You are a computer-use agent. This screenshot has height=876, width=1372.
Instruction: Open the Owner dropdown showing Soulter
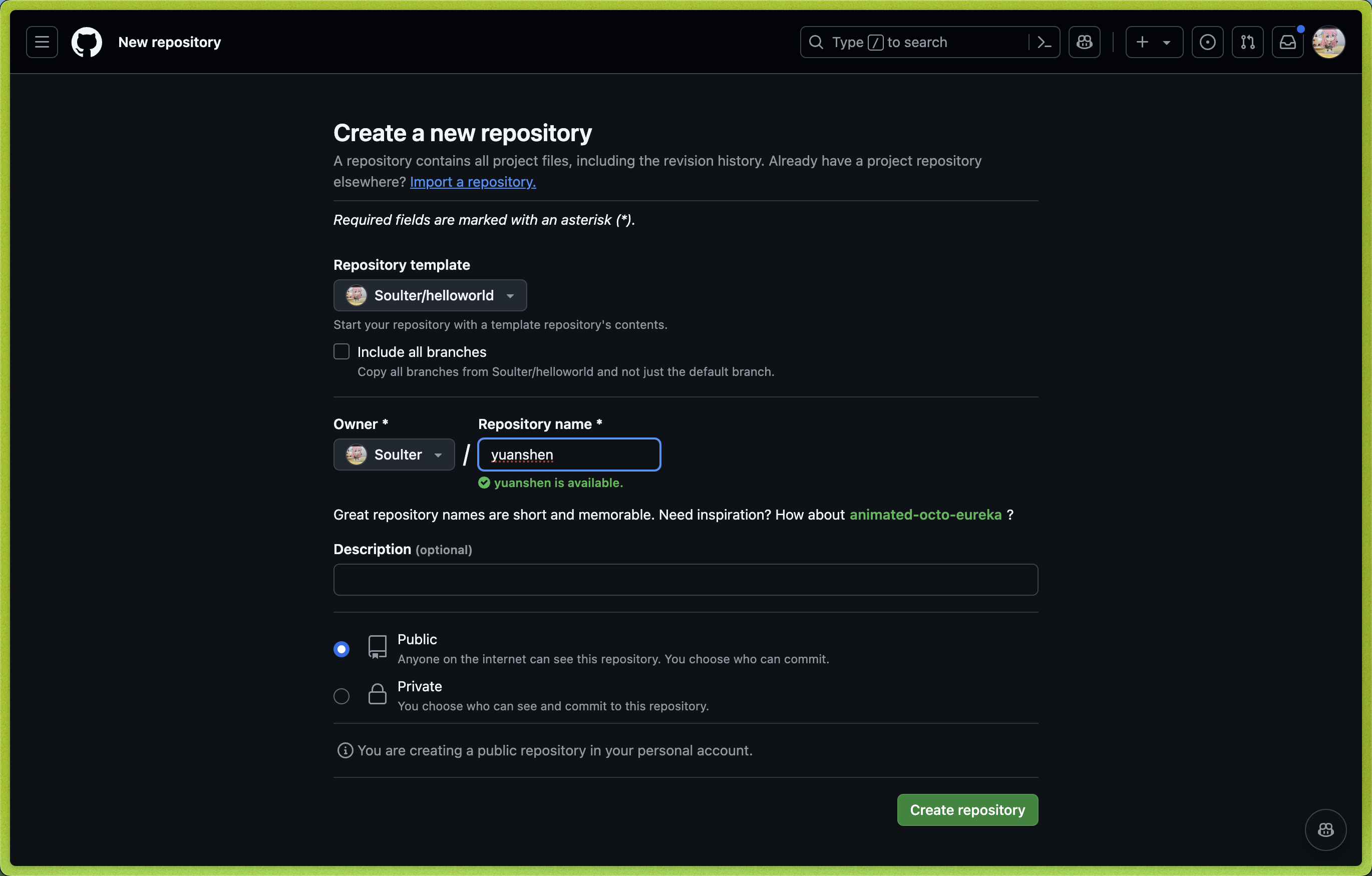pos(394,455)
